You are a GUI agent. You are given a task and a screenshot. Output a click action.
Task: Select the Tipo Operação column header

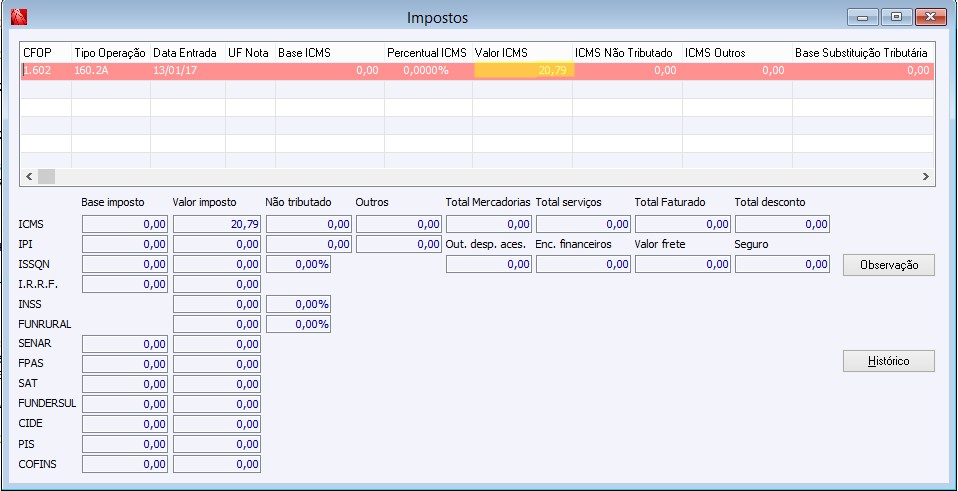[111, 53]
